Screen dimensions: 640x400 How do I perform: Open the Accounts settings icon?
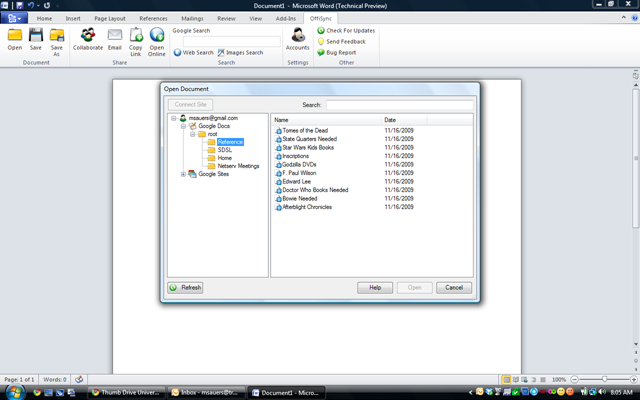[298, 40]
